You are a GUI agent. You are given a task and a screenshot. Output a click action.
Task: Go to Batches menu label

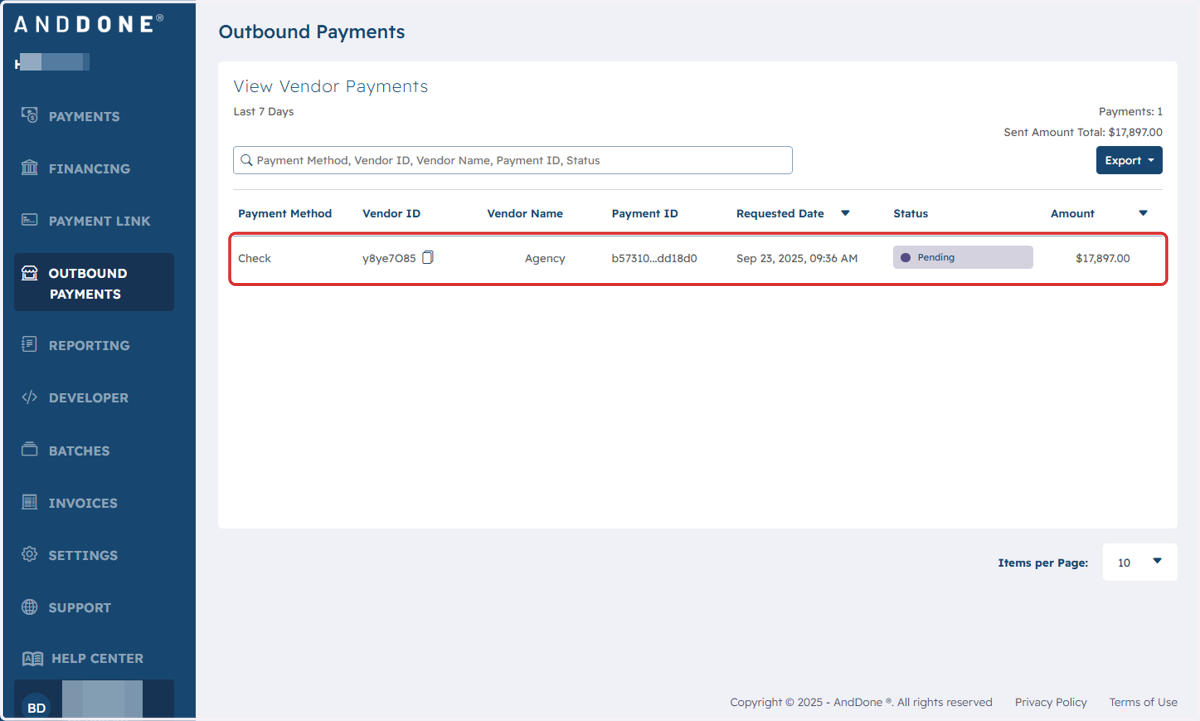[79, 450]
